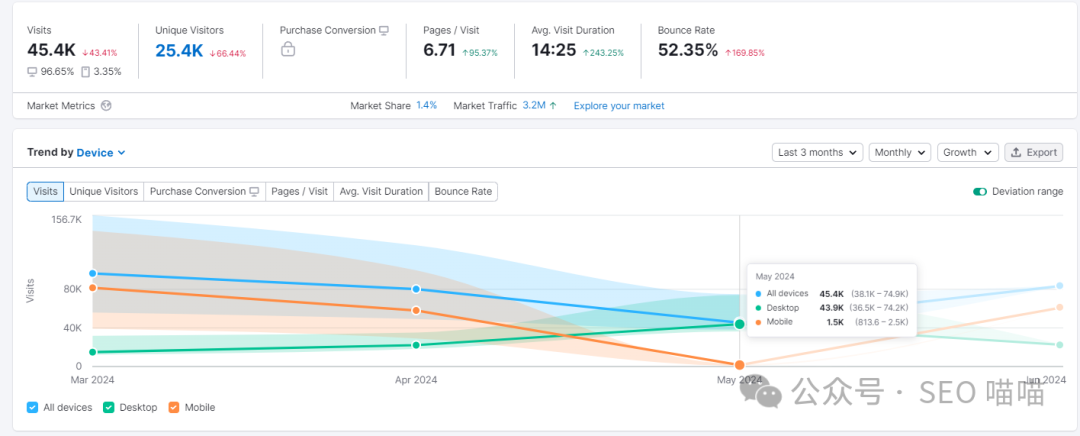Select the Bounce Rate tab
1080x436 pixels.
click(x=464, y=192)
